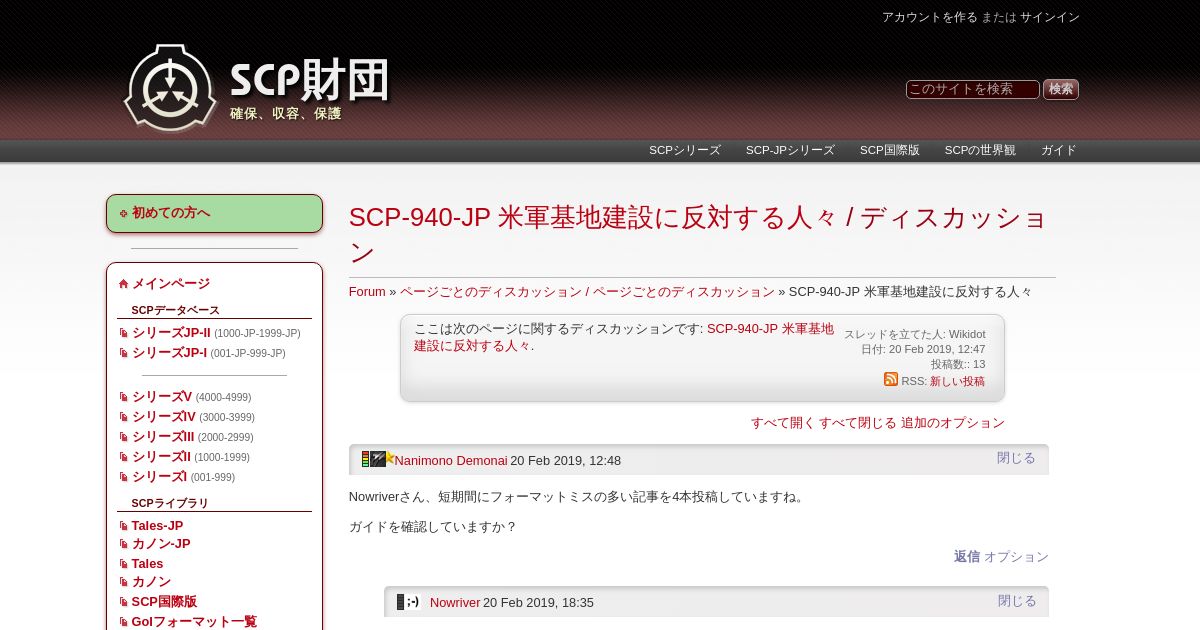
Task: Click the RSS feed icon
Action: point(891,379)
